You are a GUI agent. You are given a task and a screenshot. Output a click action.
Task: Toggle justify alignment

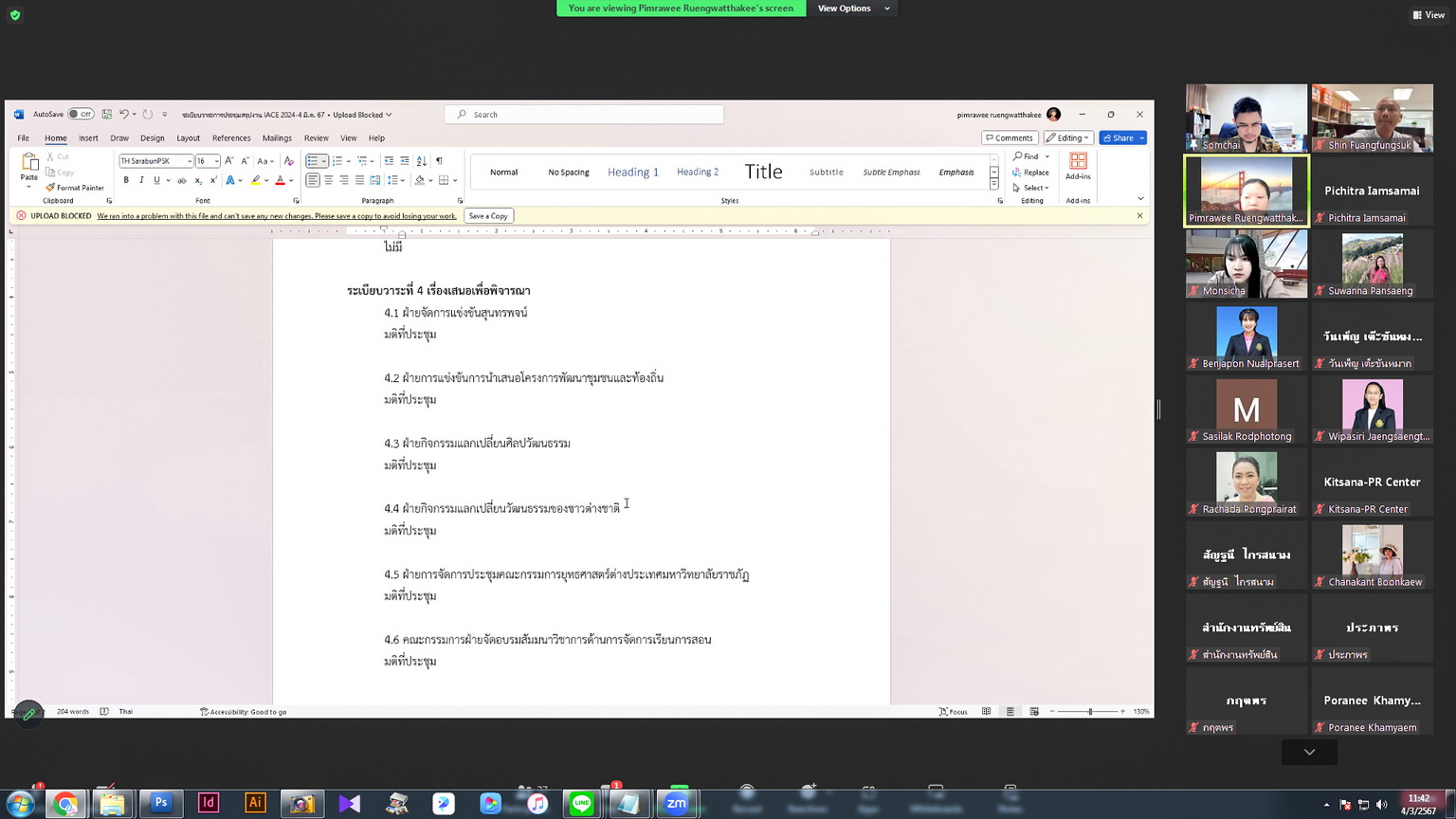[x=359, y=180]
